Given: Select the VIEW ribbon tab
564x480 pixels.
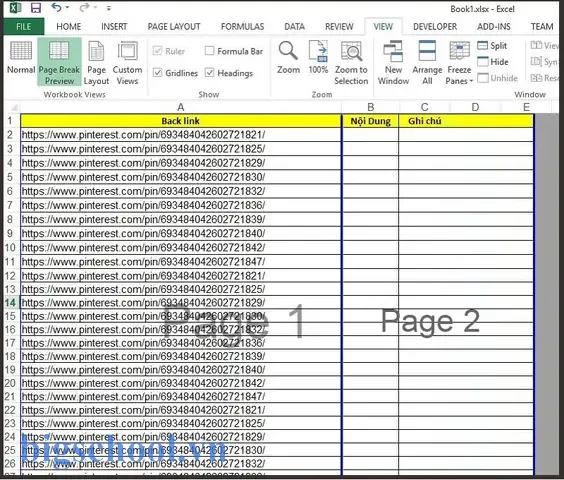Looking at the screenshot, I should 383,27.
